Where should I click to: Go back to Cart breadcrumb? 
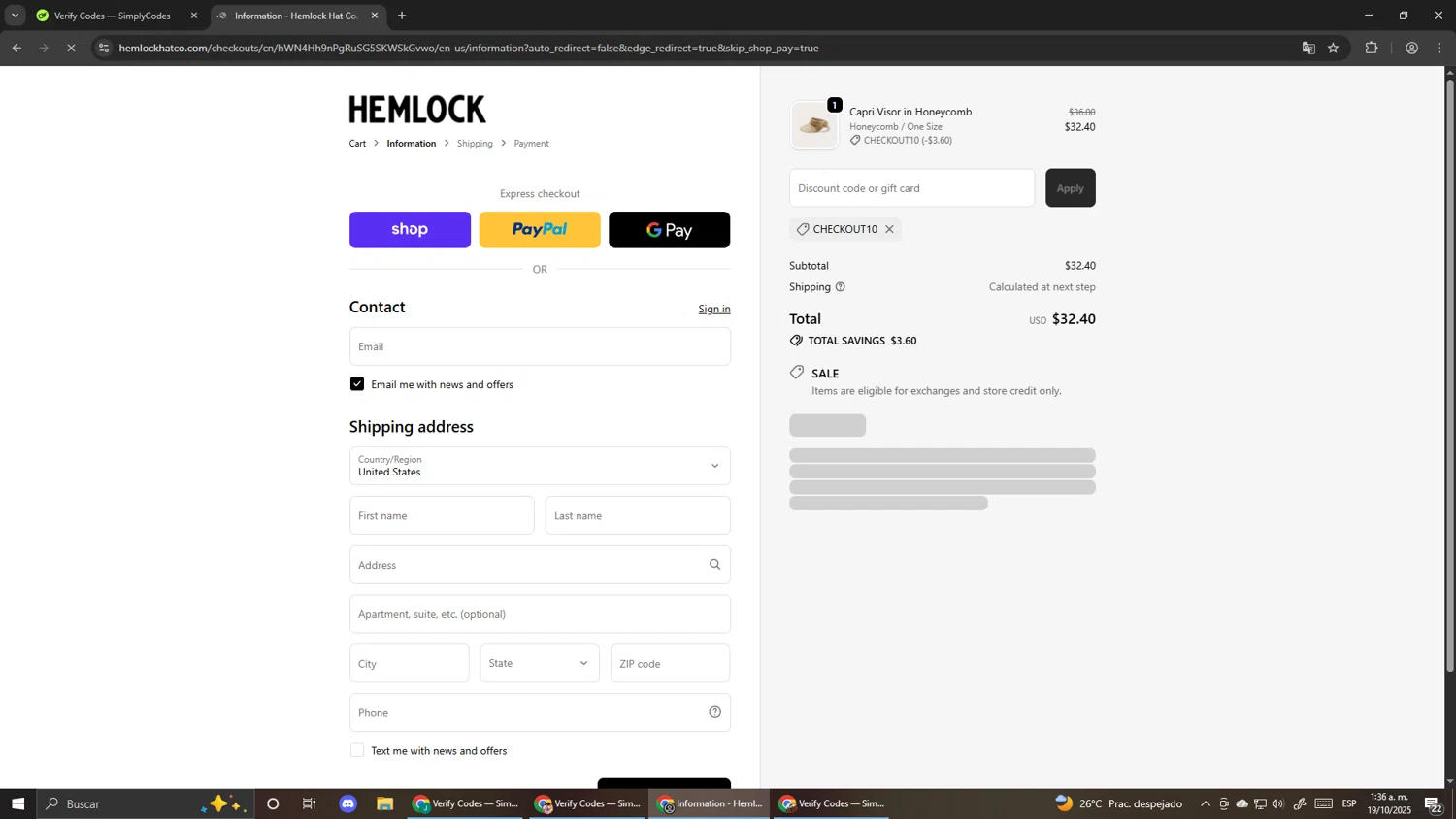point(358,143)
